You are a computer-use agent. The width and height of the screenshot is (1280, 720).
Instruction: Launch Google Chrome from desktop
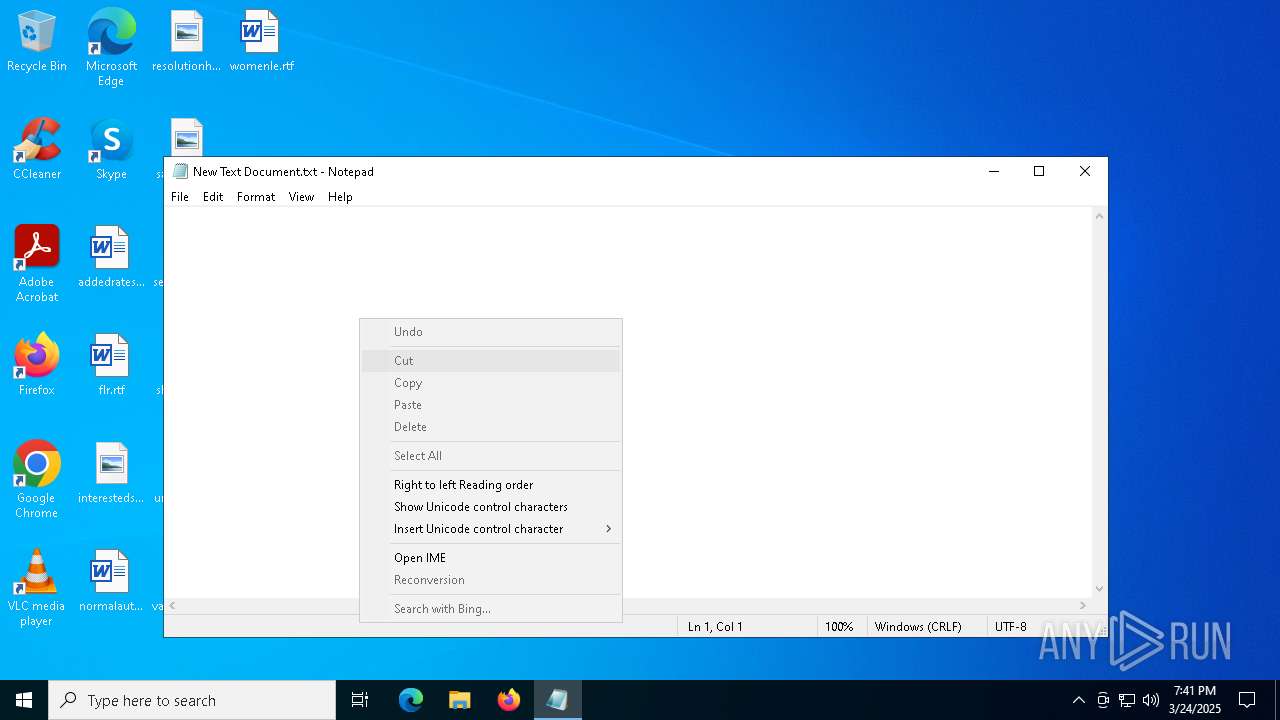[x=37, y=480]
